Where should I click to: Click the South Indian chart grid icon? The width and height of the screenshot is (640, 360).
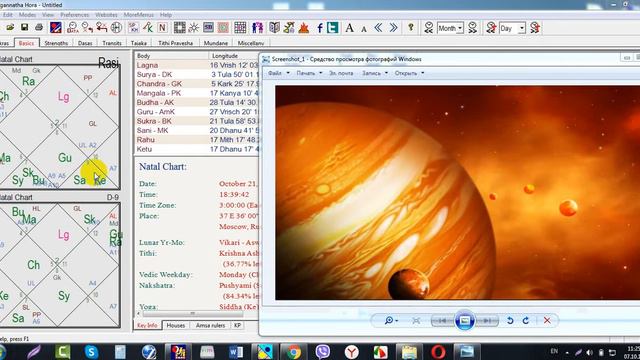179,28
